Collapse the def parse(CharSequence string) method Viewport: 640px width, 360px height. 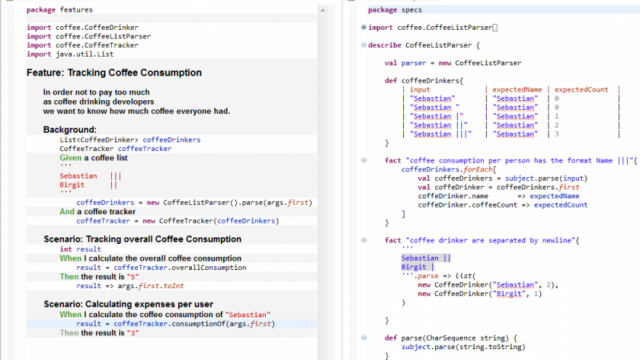[x=363, y=338]
